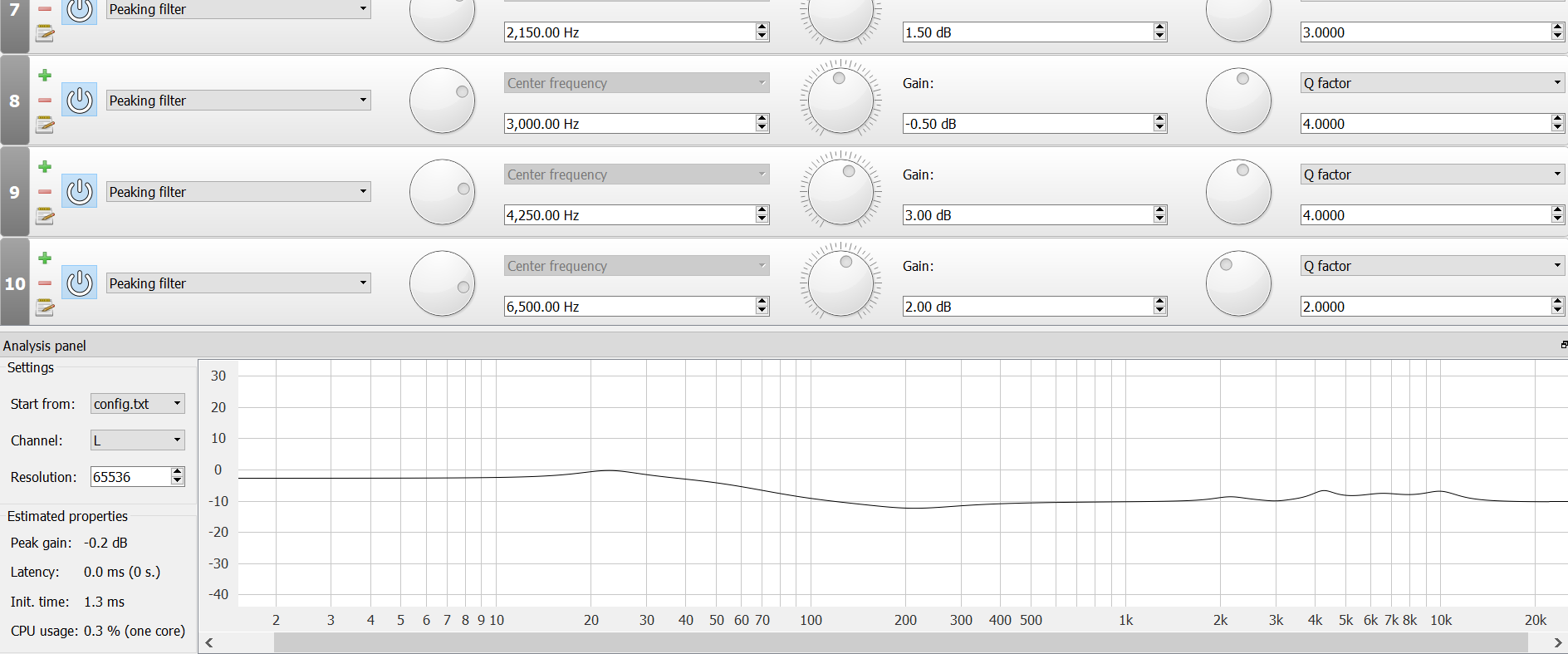Screen dimensions: 1568x654
Task: Click stepper arrows of 3.00 dB gain field
Action: [1160, 215]
